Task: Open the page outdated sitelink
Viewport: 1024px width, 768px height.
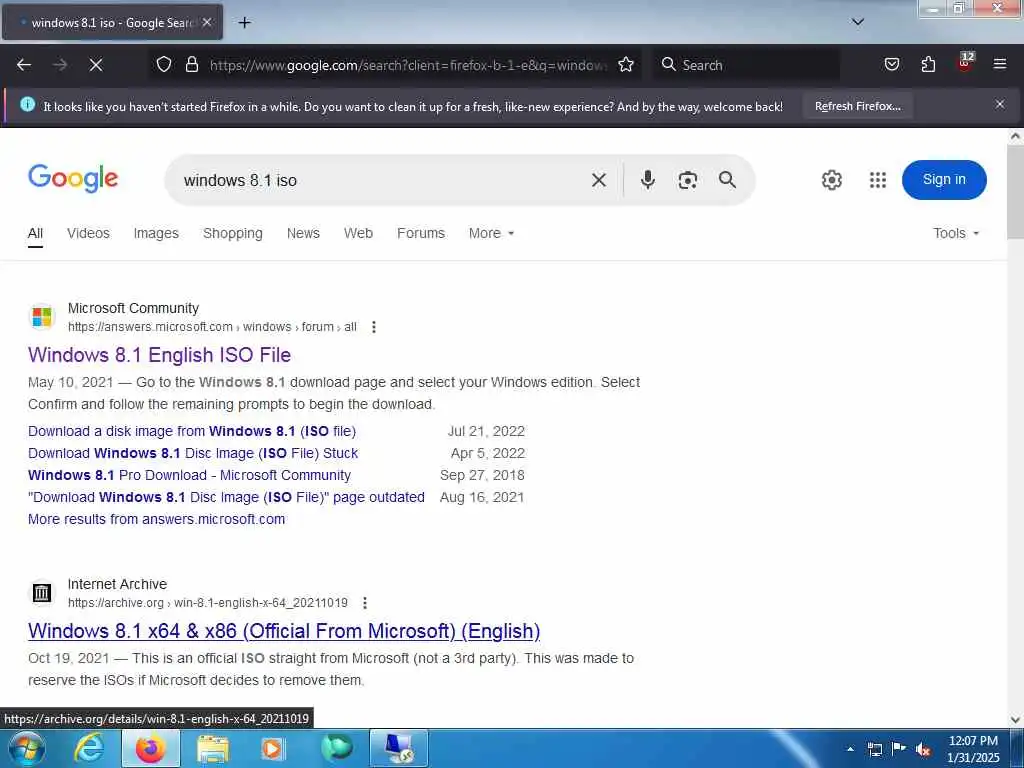Action: (x=226, y=497)
